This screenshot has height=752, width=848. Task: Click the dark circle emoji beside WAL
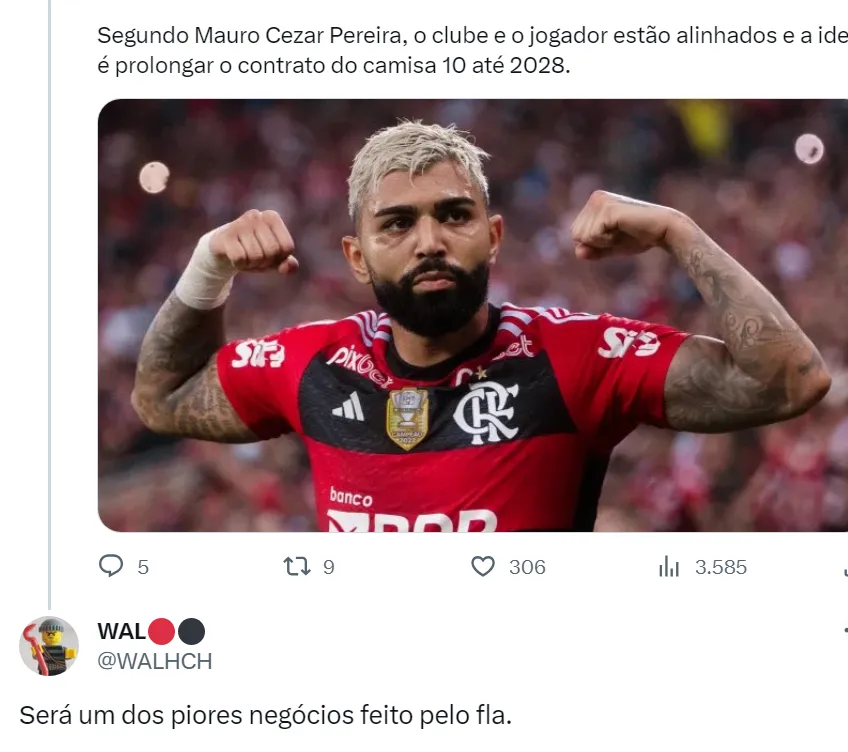click(x=191, y=631)
